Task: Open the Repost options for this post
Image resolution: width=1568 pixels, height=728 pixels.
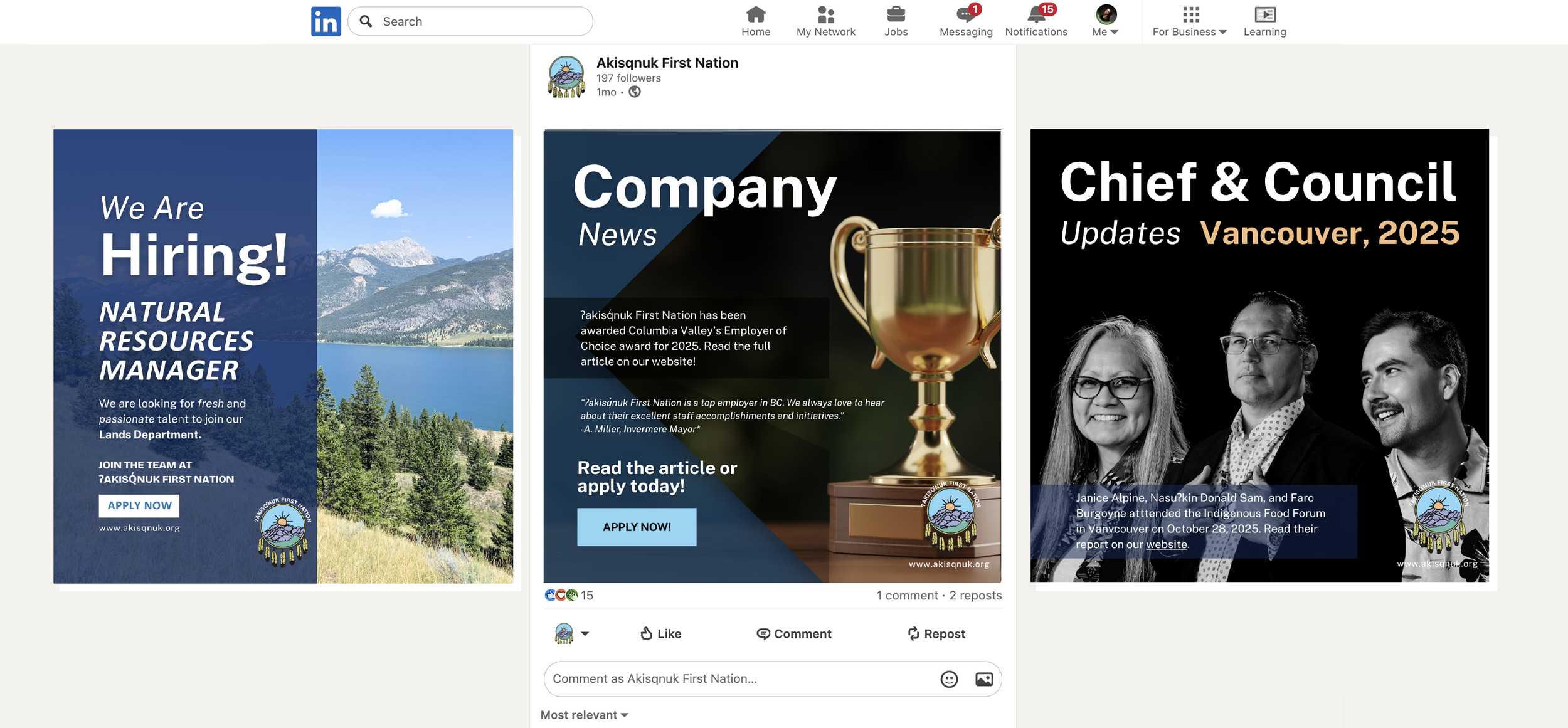Action: (x=936, y=633)
